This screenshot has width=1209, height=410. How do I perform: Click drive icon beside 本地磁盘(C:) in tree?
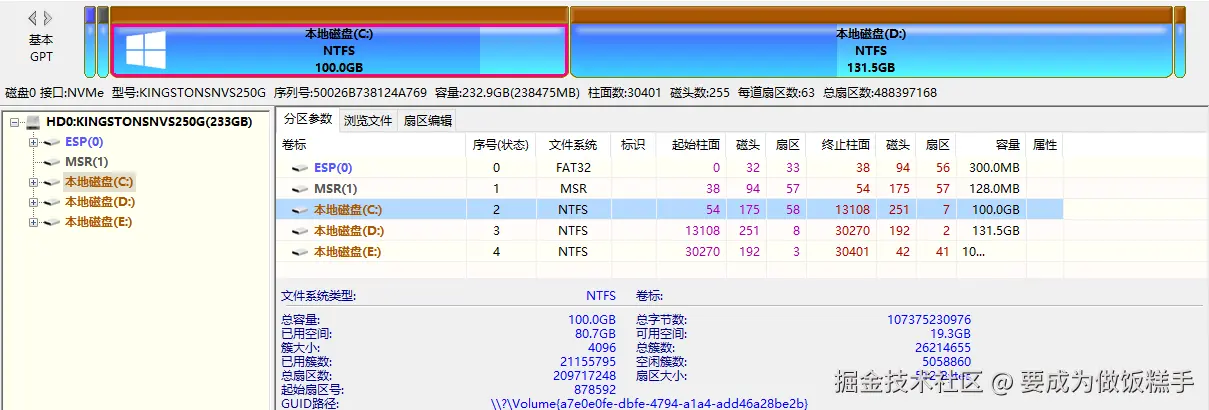(52, 182)
